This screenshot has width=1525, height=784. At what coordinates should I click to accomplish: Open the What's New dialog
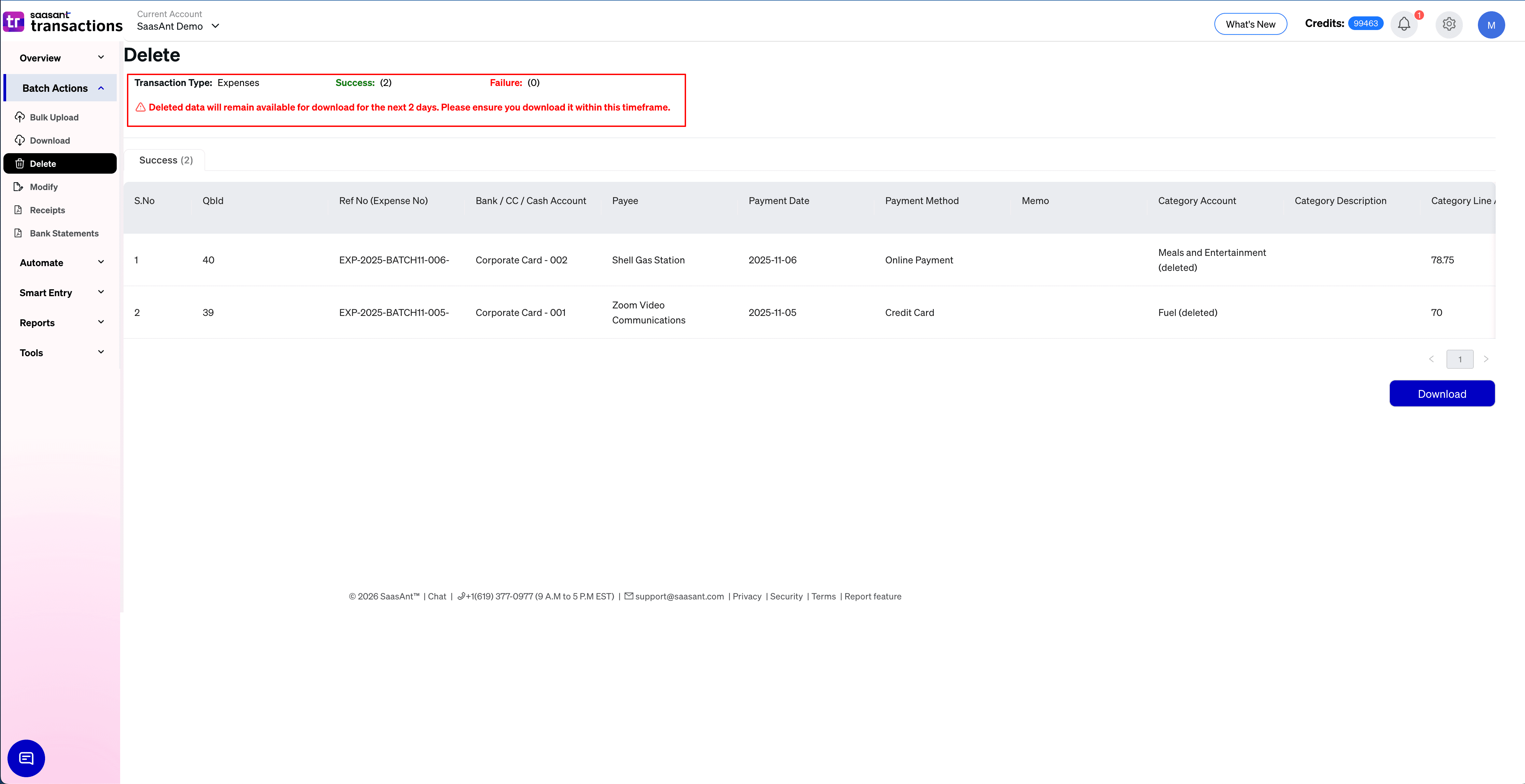[1250, 24]
